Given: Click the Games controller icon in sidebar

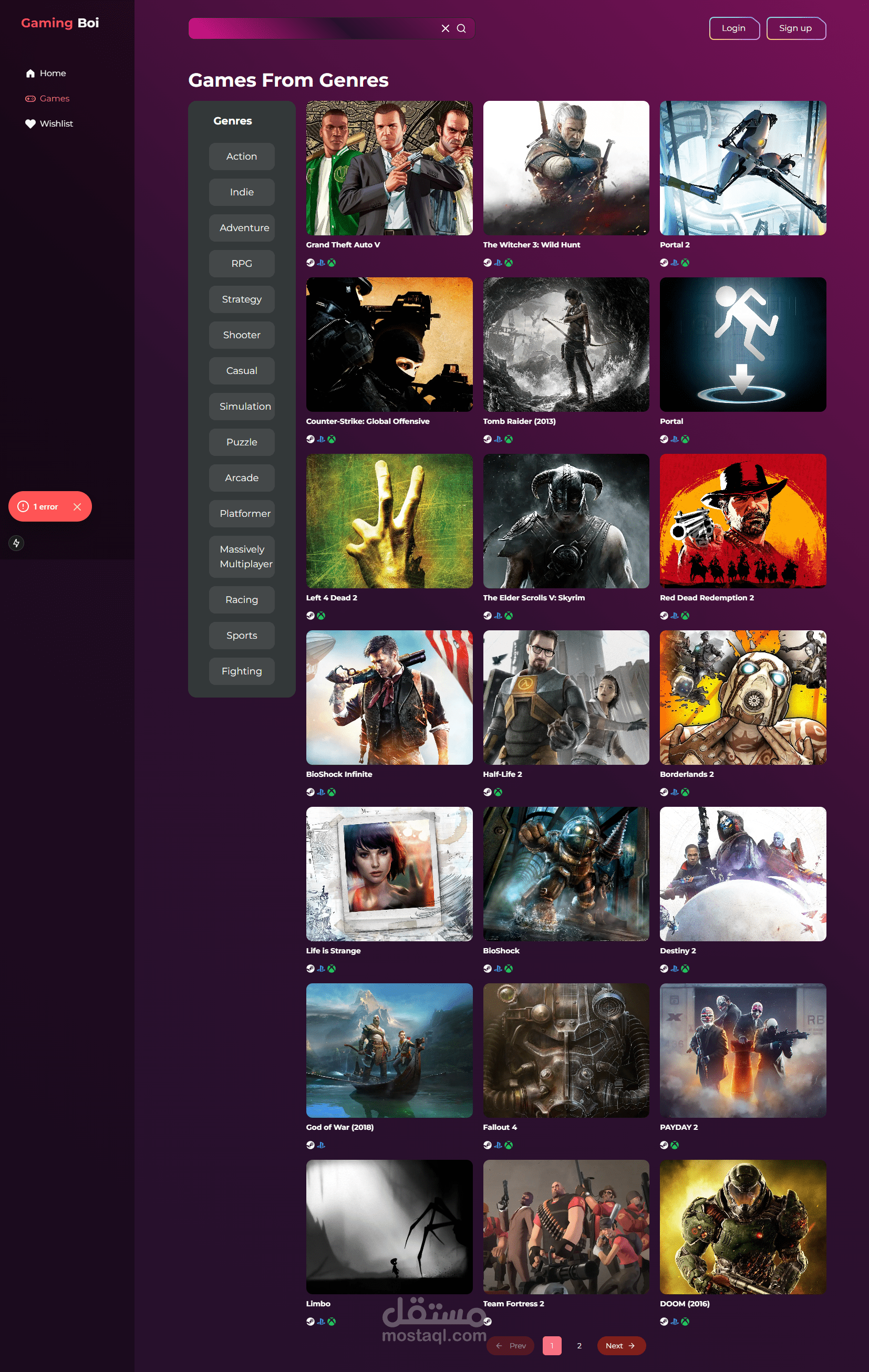Looking at the screenshot, I should click(30, 99).
